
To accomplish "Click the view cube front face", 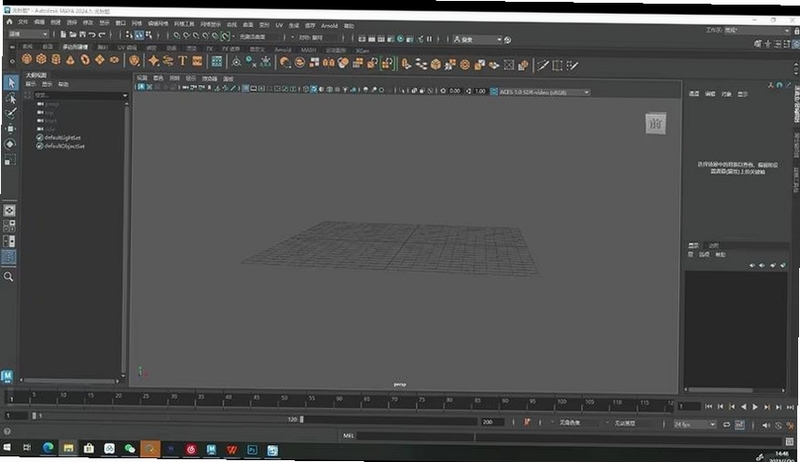I will coord(656,123).
